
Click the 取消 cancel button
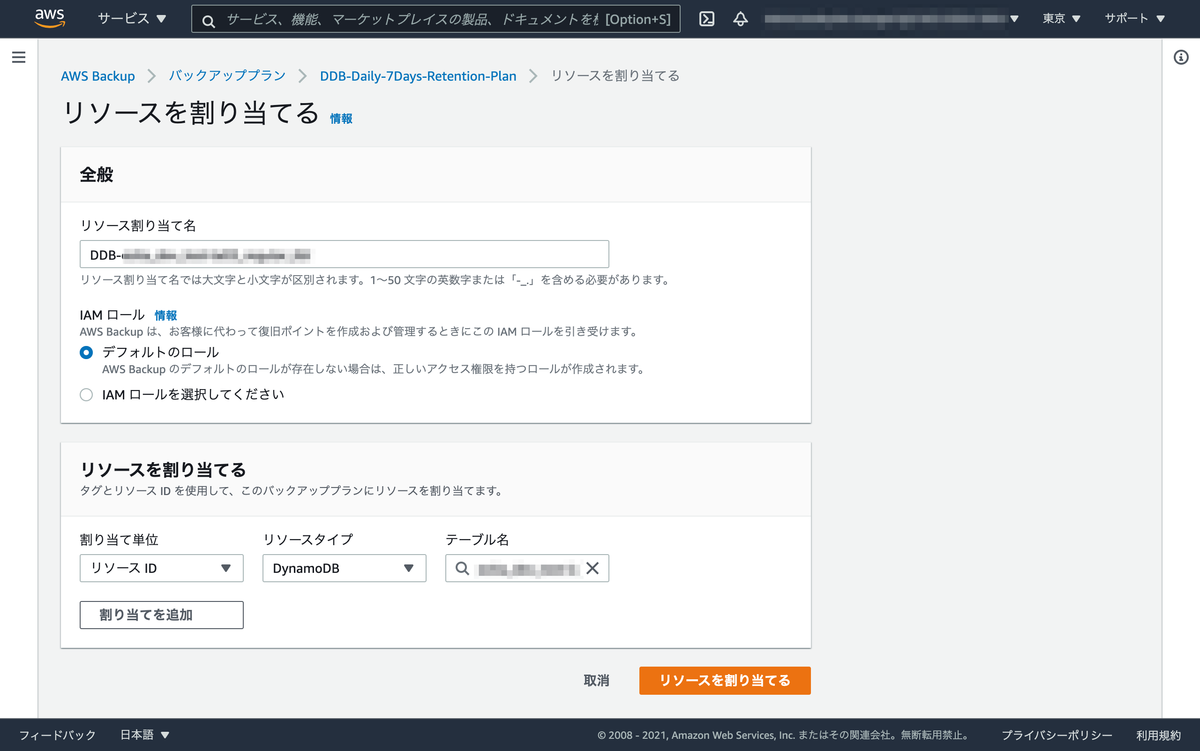tap(596, 680)
